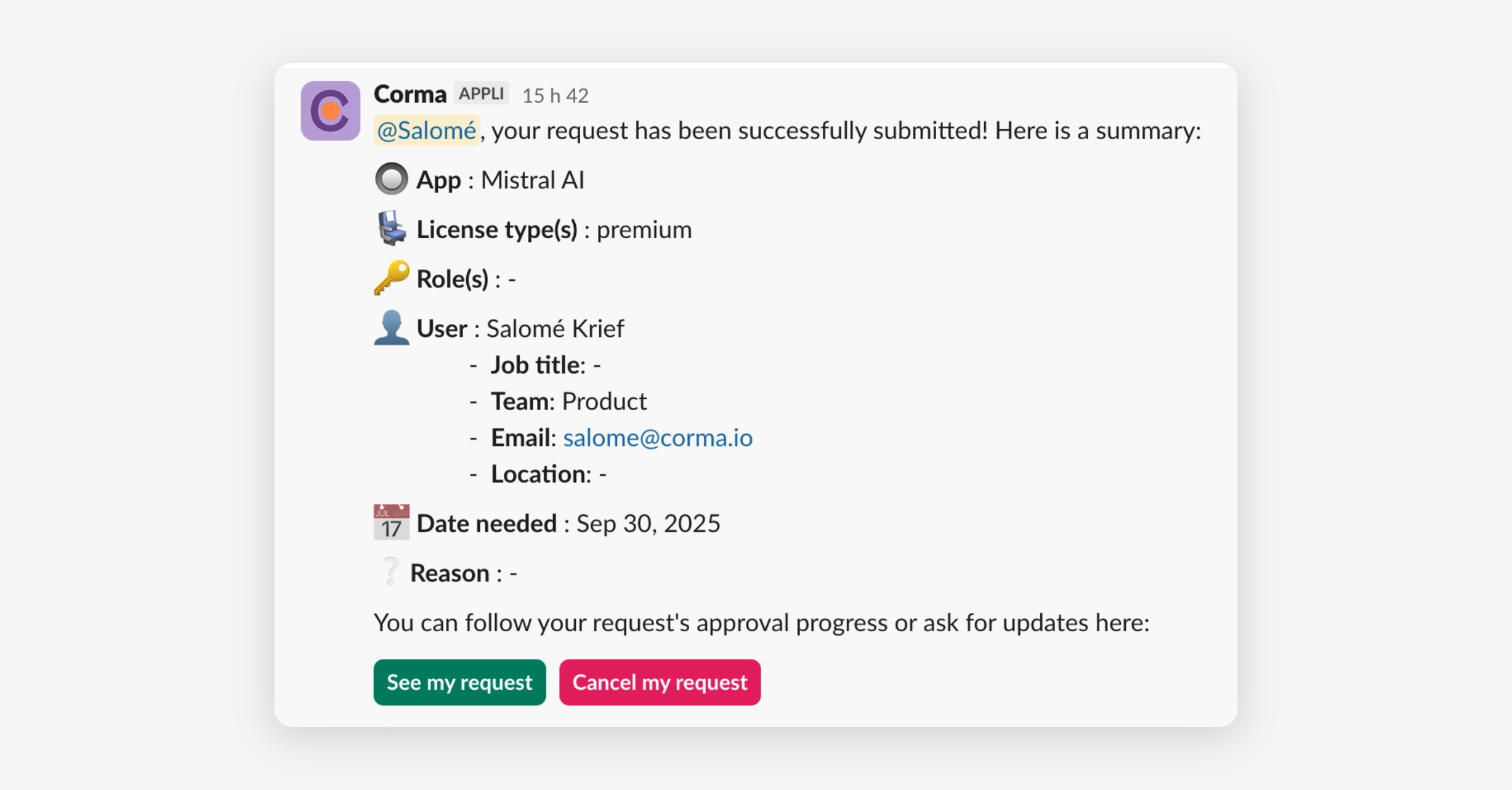The width and height of the screenshot is (1512, 790).
Task: Click the key icon next to Role(s)
Action: [x=391, y=278]
